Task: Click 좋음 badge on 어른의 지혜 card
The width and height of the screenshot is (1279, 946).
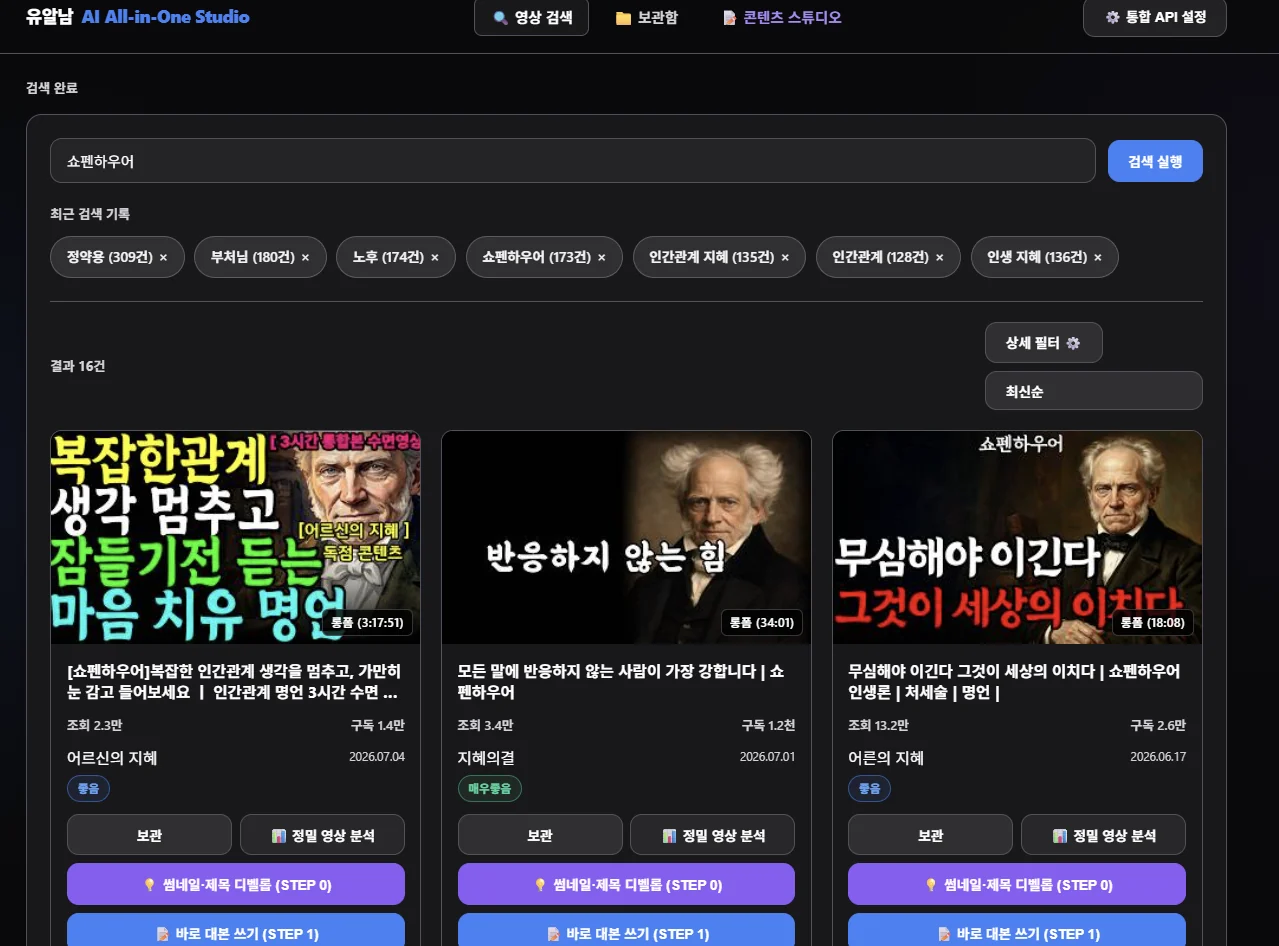Action: 869,788
